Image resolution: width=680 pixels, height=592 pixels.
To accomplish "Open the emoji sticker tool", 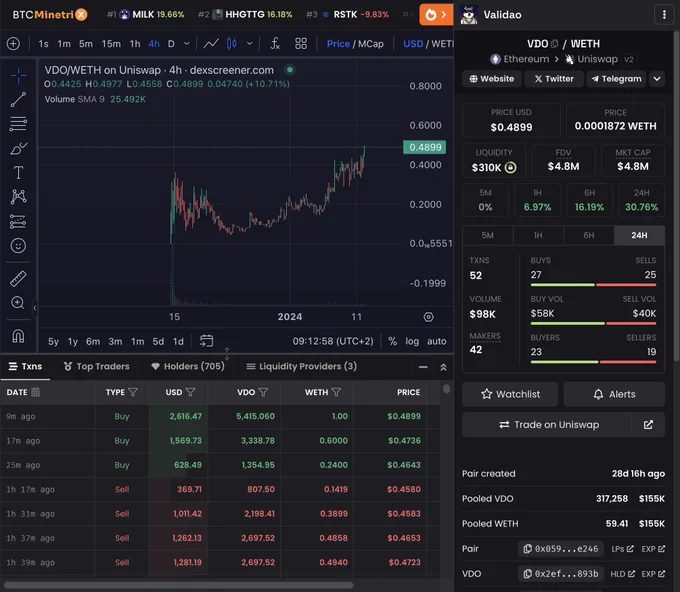I will point(18,246).
